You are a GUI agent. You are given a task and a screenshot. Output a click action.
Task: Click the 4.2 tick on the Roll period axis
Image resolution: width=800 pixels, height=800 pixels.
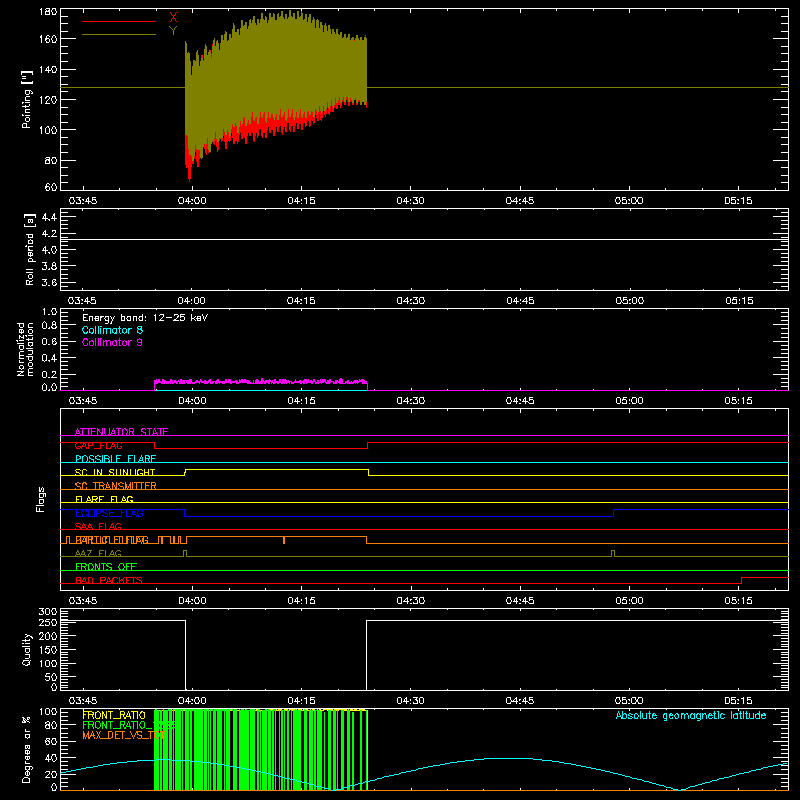(x=49, y=234)
